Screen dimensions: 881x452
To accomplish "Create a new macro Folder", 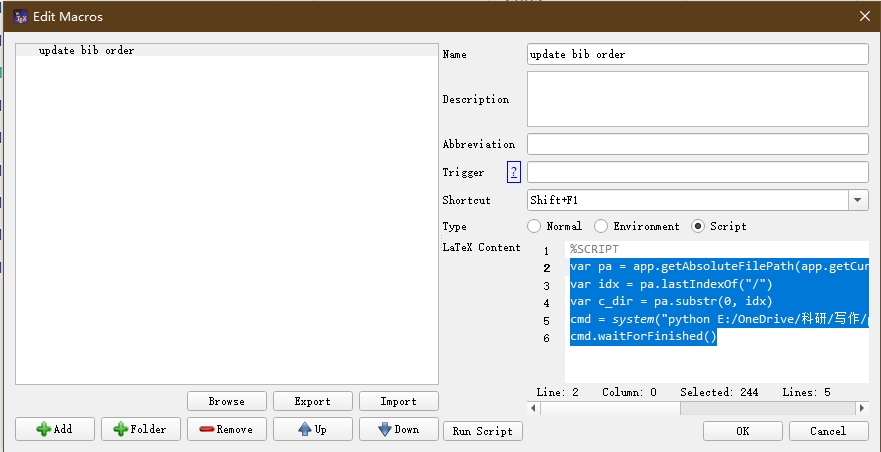I will (140, 429).
